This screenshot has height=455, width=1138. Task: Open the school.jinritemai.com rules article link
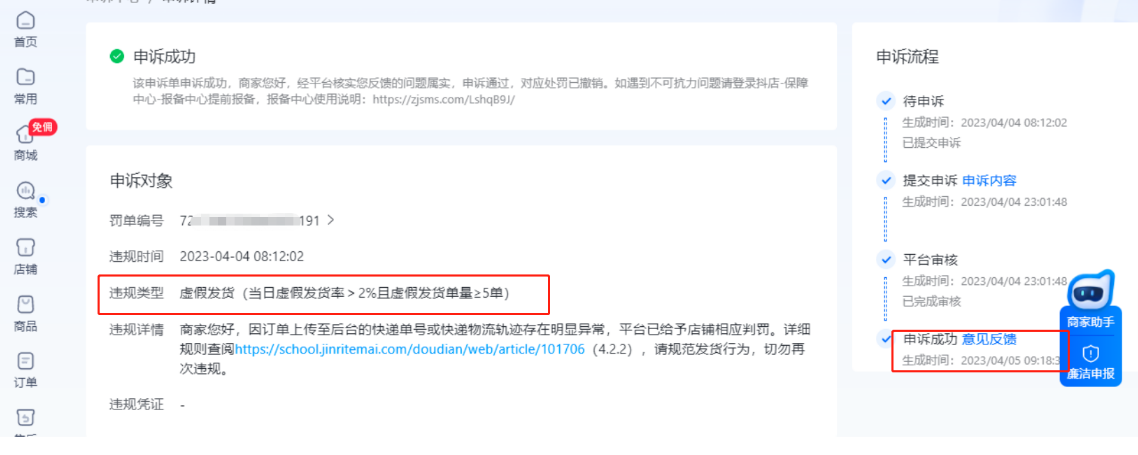(409, 349)
